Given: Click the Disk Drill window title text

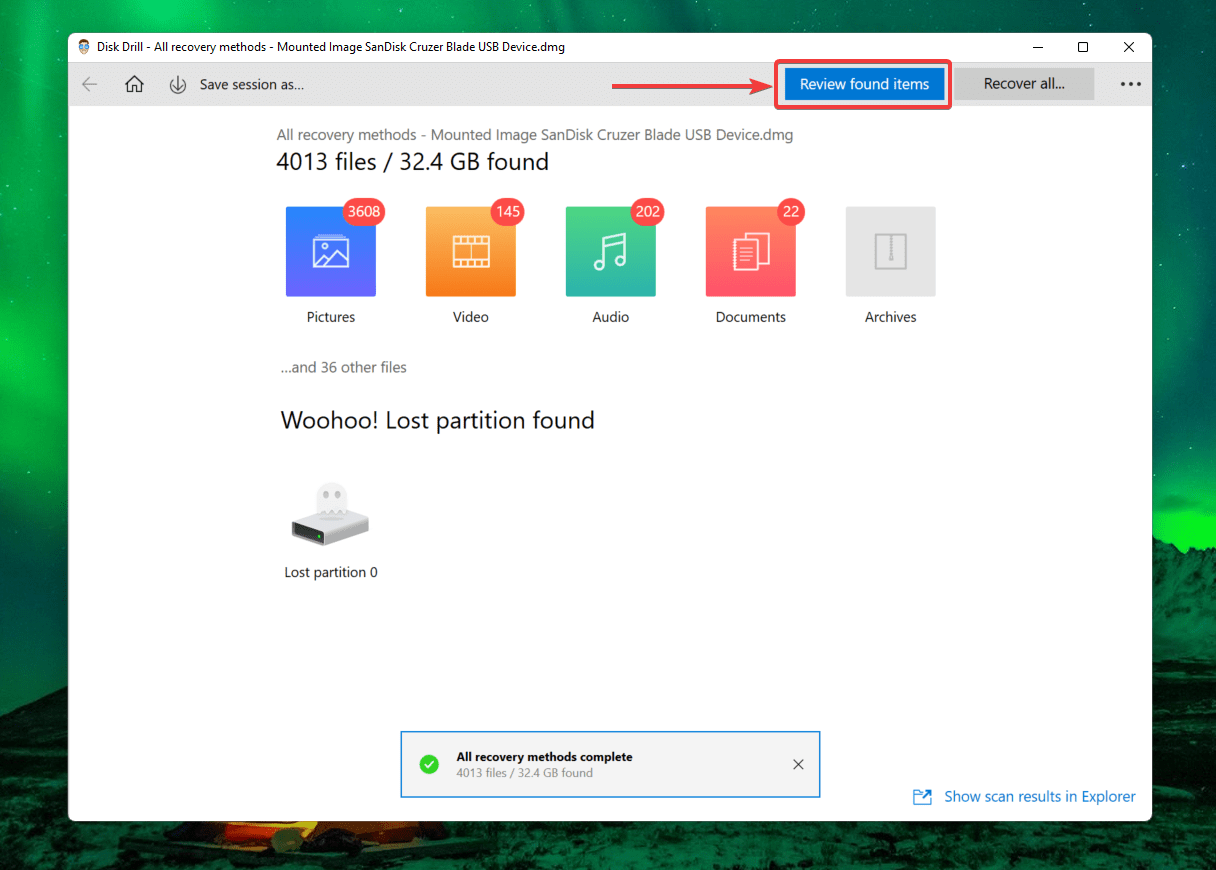Looking at the screenshot, I should click(x=331, y=47).
